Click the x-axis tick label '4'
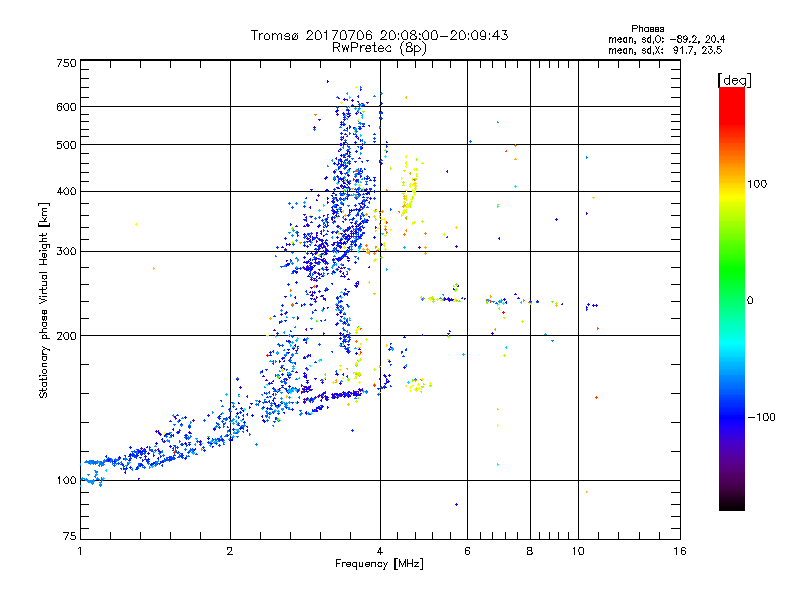 (x=380, y=551)
